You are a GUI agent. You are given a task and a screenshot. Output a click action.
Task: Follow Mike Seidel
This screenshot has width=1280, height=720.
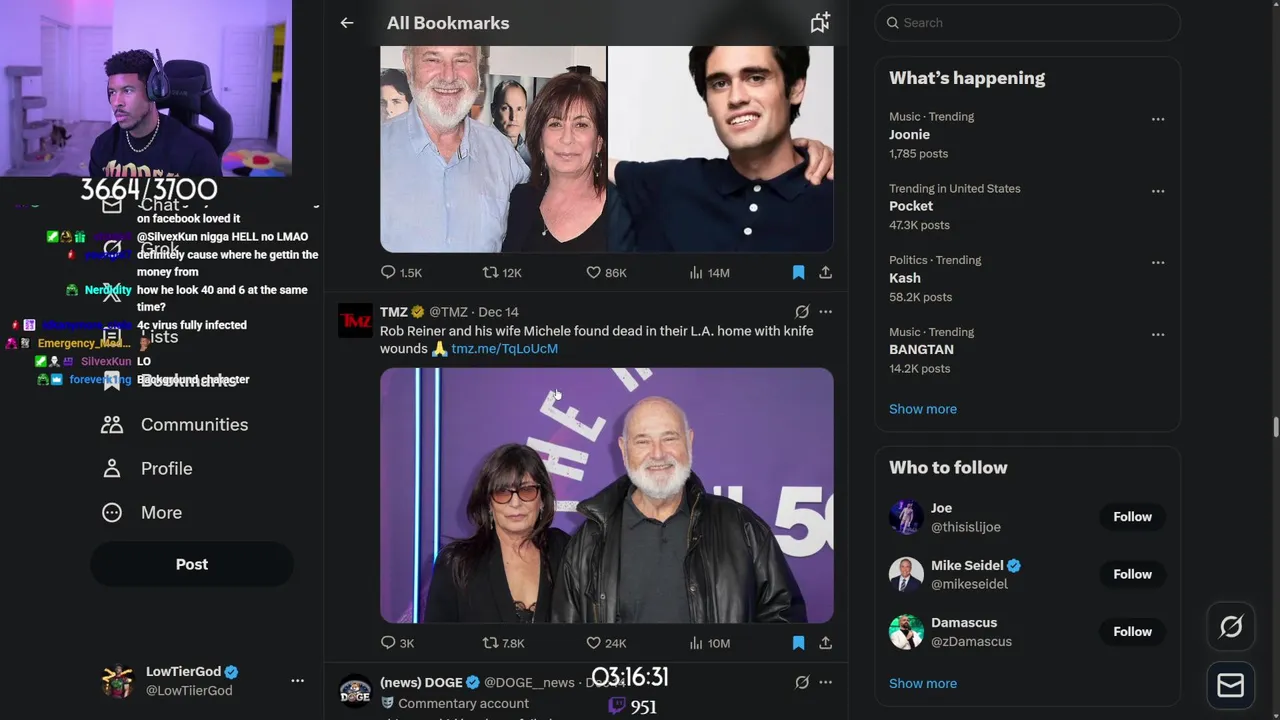pyautogui.click(x=1132, y=574)
